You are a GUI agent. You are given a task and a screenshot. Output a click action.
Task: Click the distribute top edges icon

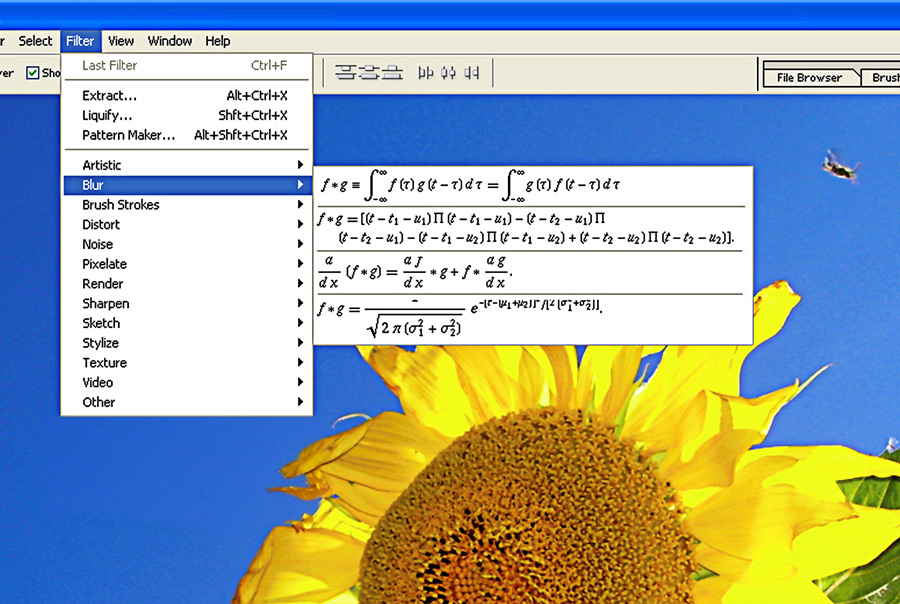(x=346, y=73)
